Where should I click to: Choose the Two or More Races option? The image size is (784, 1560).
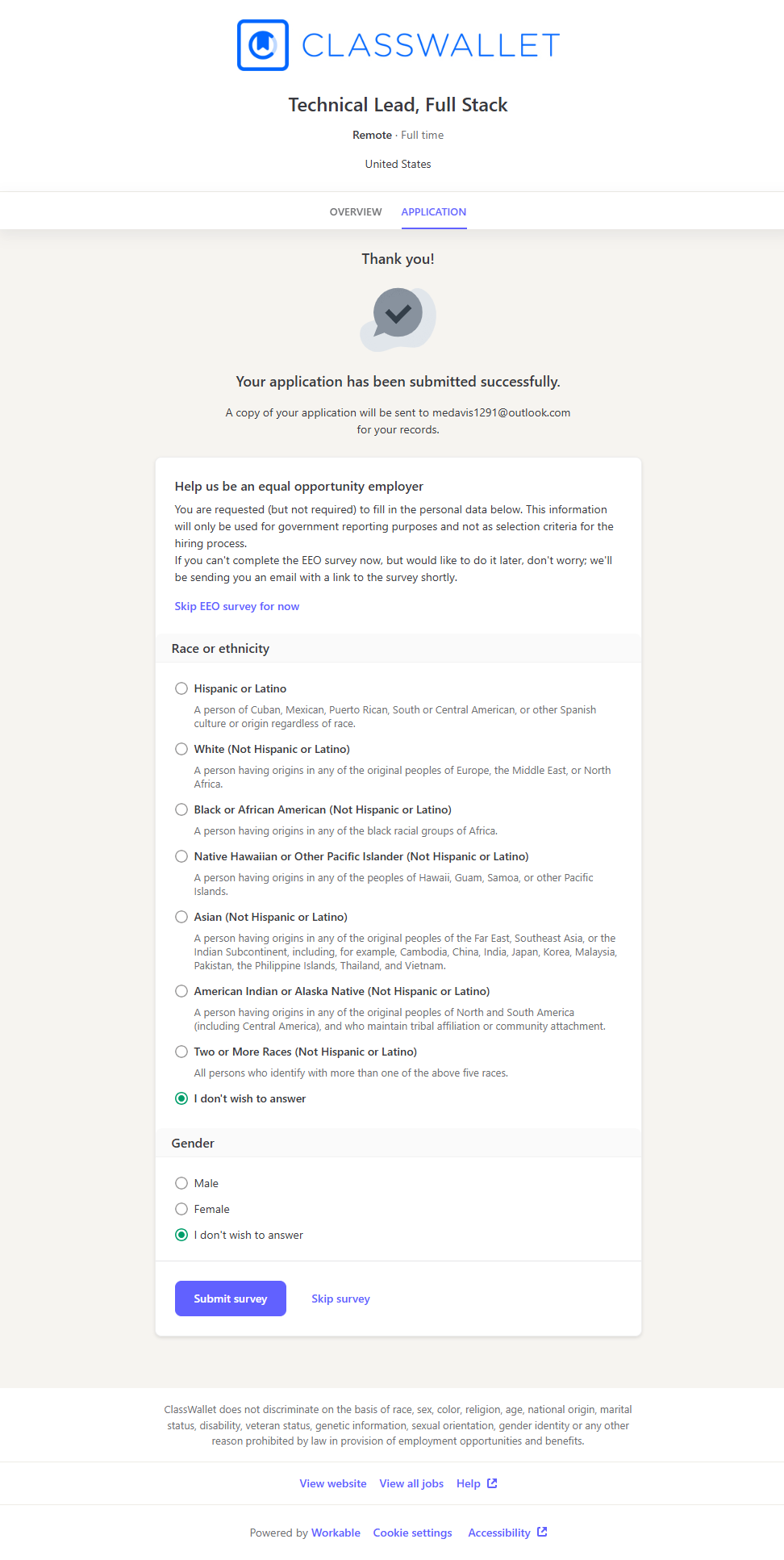point(181,1052)
